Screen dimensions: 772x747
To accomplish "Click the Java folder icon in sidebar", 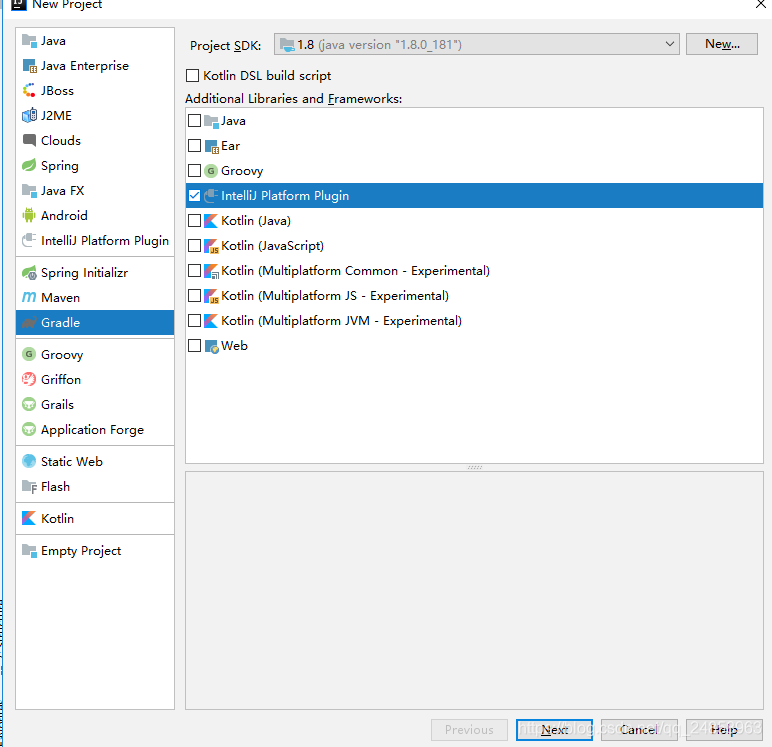I will [x=30, y=41].
